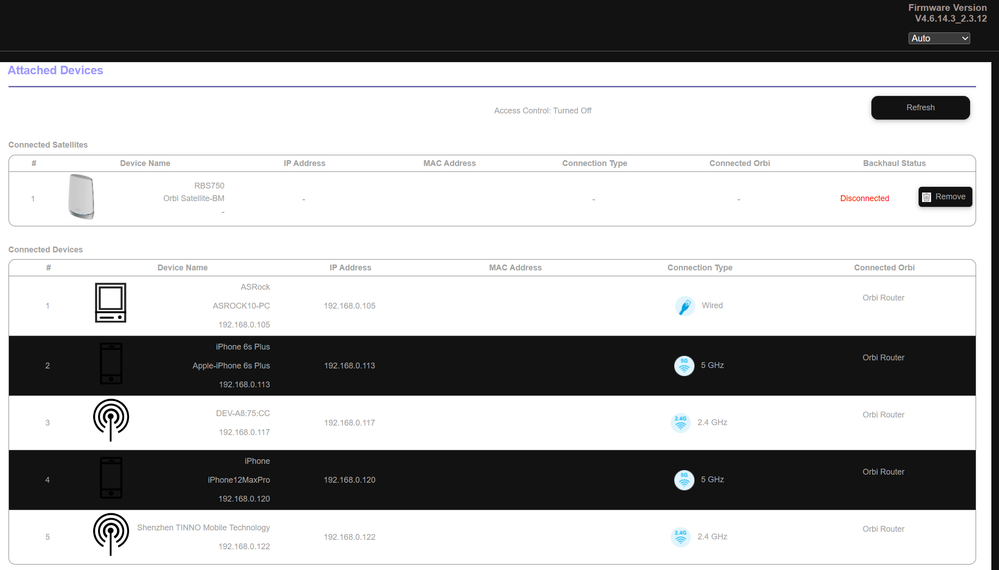Click the 2.4 GHz WiFi icon for Shenzhen TINNO
Screen dimensions: 999x570
click(x=681, y=537)
